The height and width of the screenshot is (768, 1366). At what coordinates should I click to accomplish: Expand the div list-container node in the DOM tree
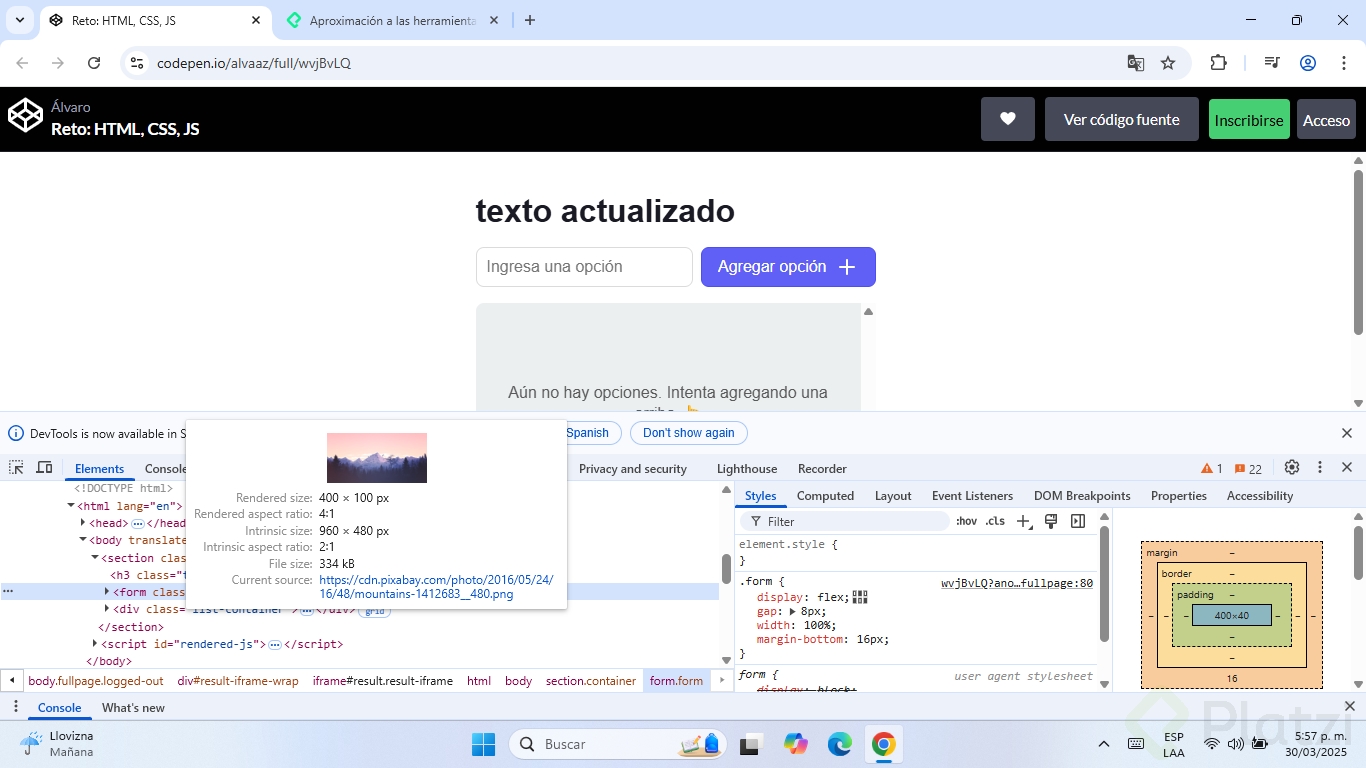(107, 609)
